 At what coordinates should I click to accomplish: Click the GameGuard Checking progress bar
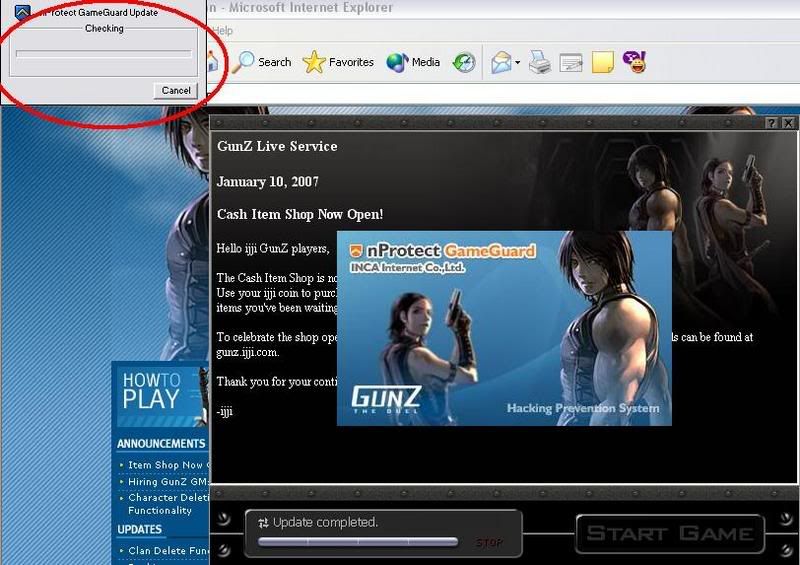(x=104, y=54)
